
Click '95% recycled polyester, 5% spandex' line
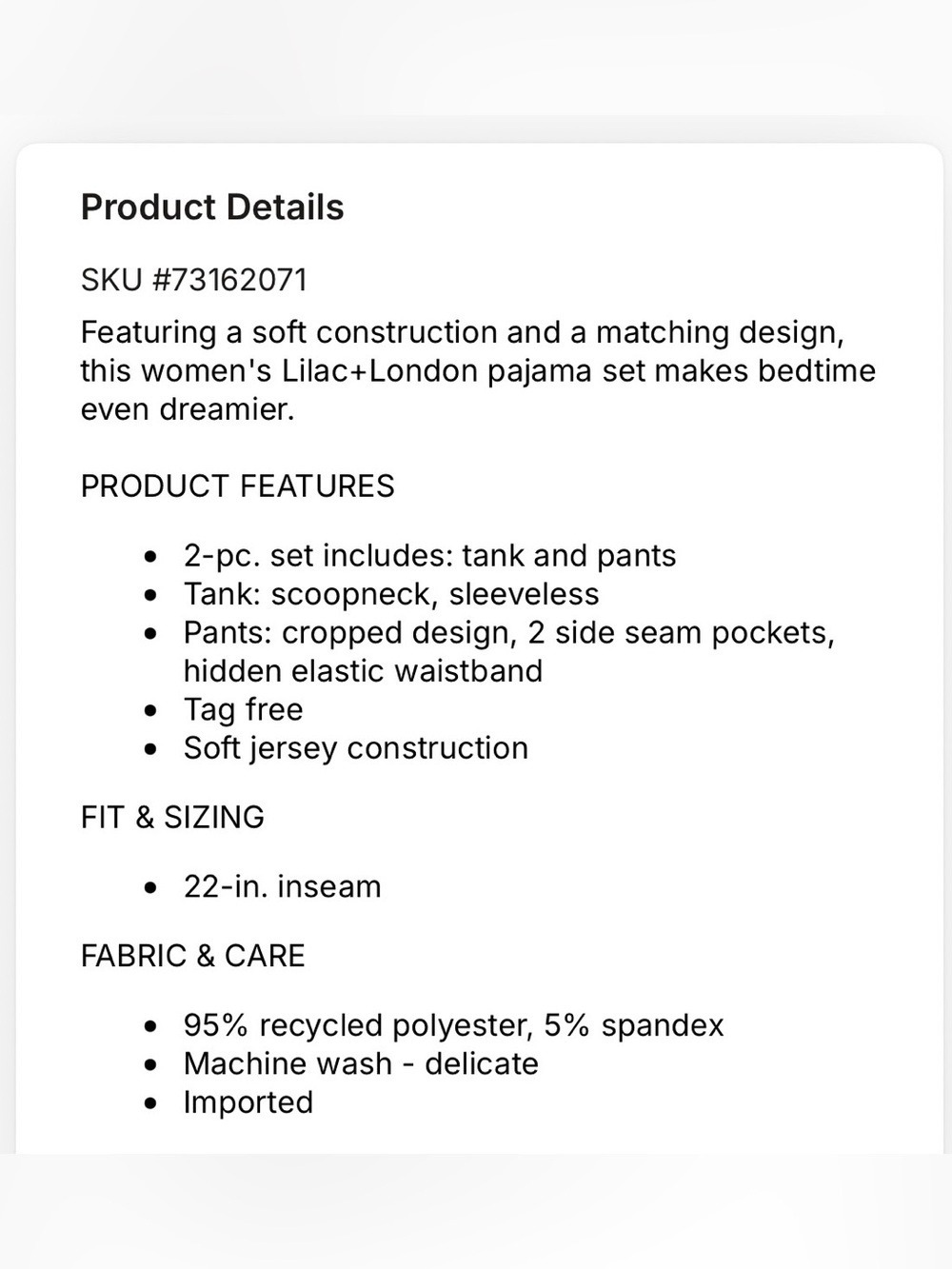[453, 1025]
